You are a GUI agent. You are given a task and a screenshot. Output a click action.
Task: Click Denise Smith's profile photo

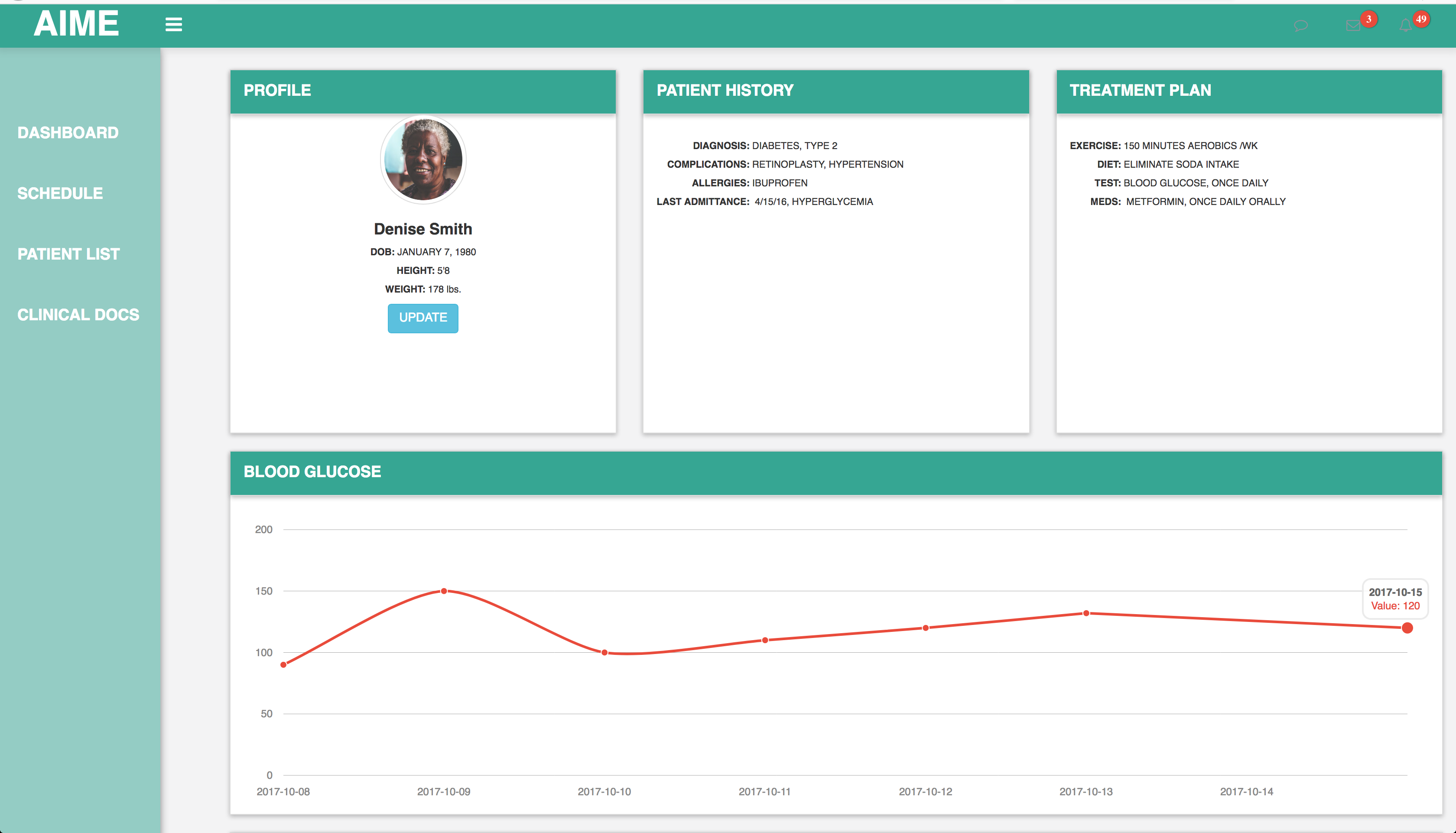coord(423,160)
